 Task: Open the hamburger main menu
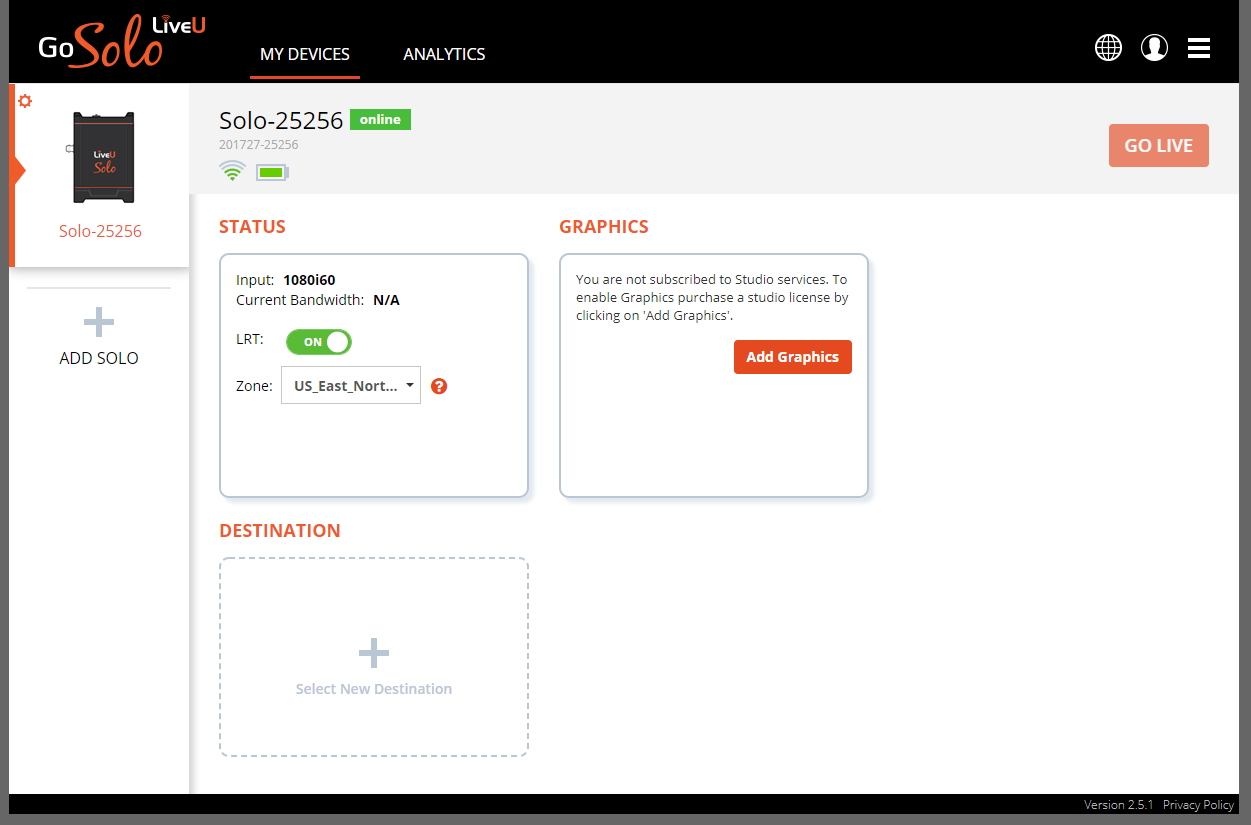1199,47
